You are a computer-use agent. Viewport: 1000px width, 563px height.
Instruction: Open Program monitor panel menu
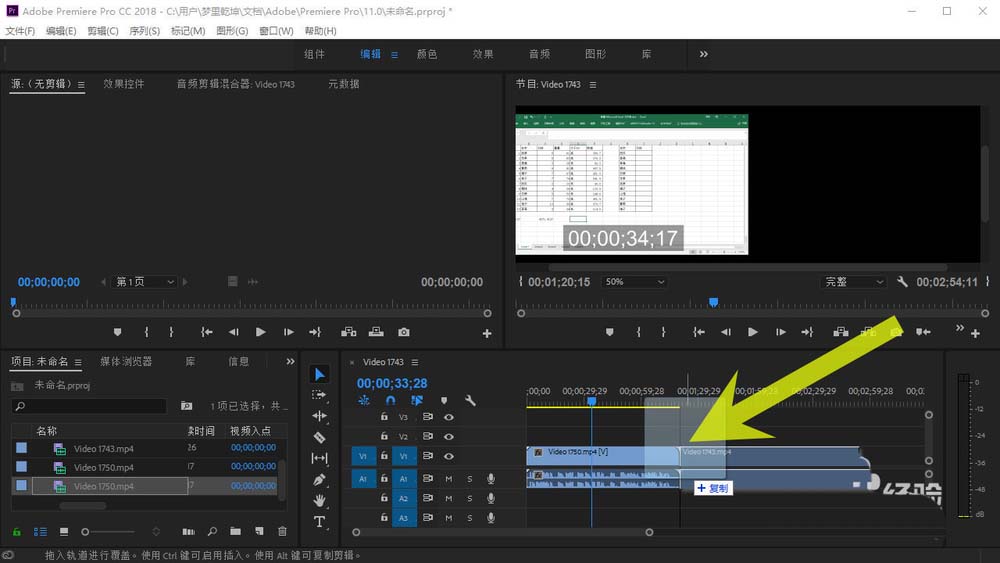point(592,84)
